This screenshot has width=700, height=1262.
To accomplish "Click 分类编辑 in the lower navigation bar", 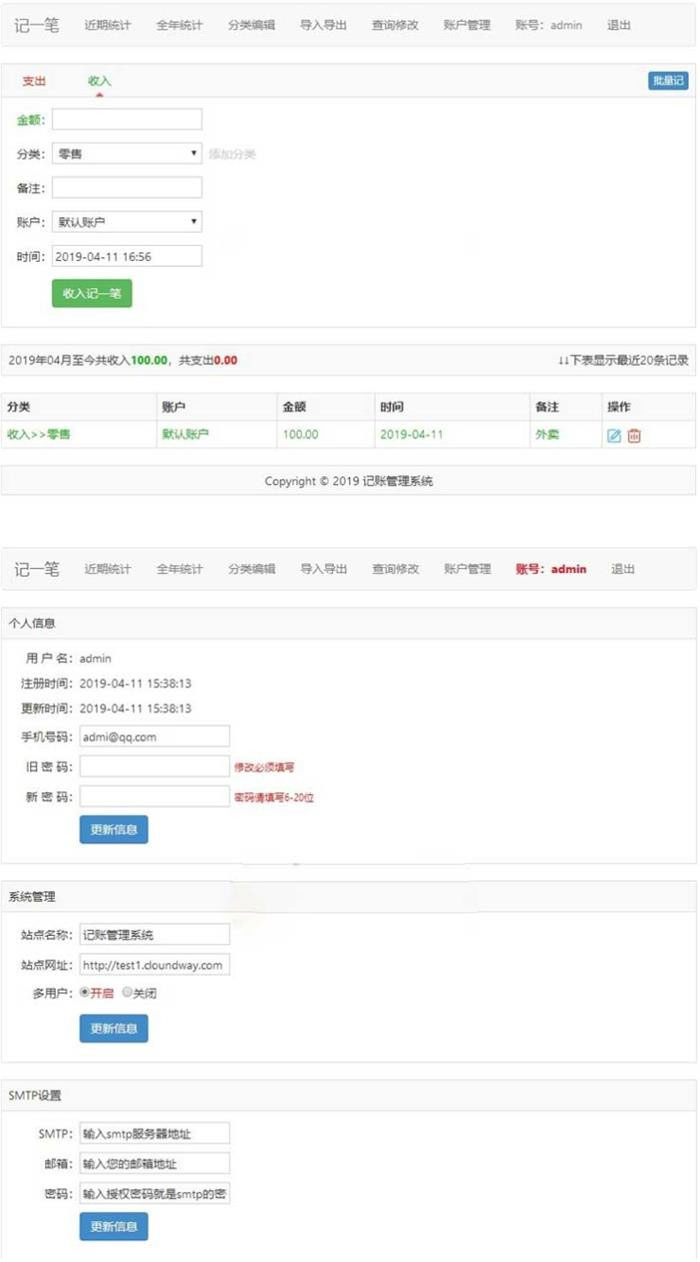I will pyautogui.click(x=251, y=569).
